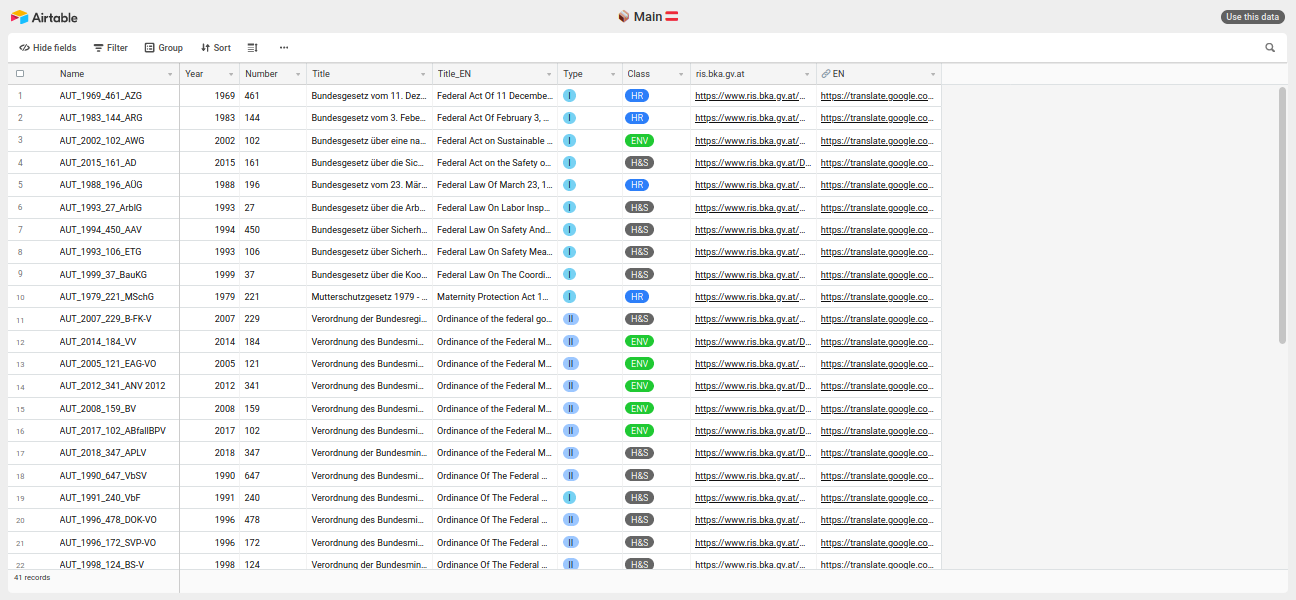The image size is (1296, 600).
Task: Click the Use this data button
Action: pos(1253,17)
